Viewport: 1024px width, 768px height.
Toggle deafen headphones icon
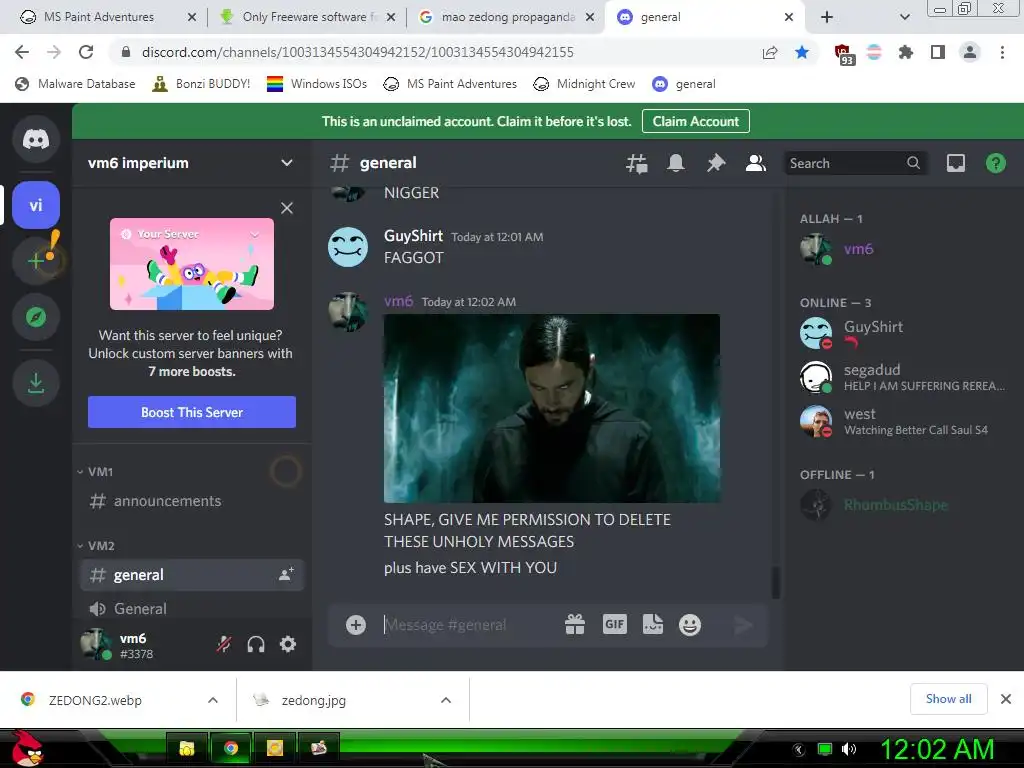click(x=256, y=645)
